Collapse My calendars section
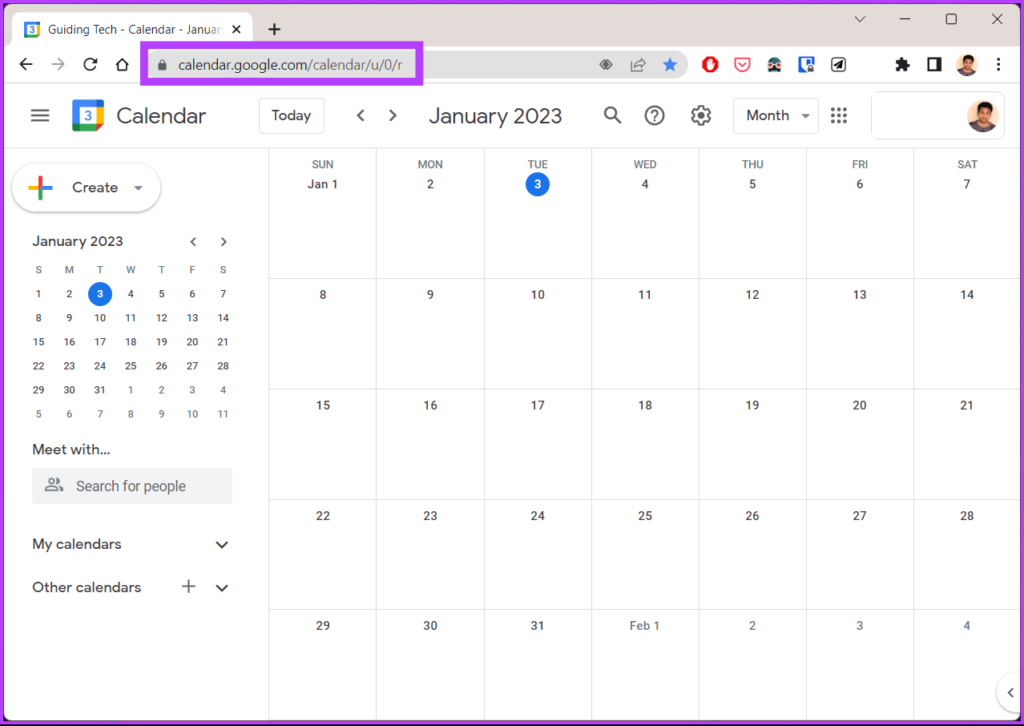1024x726 pixels. 222,544
